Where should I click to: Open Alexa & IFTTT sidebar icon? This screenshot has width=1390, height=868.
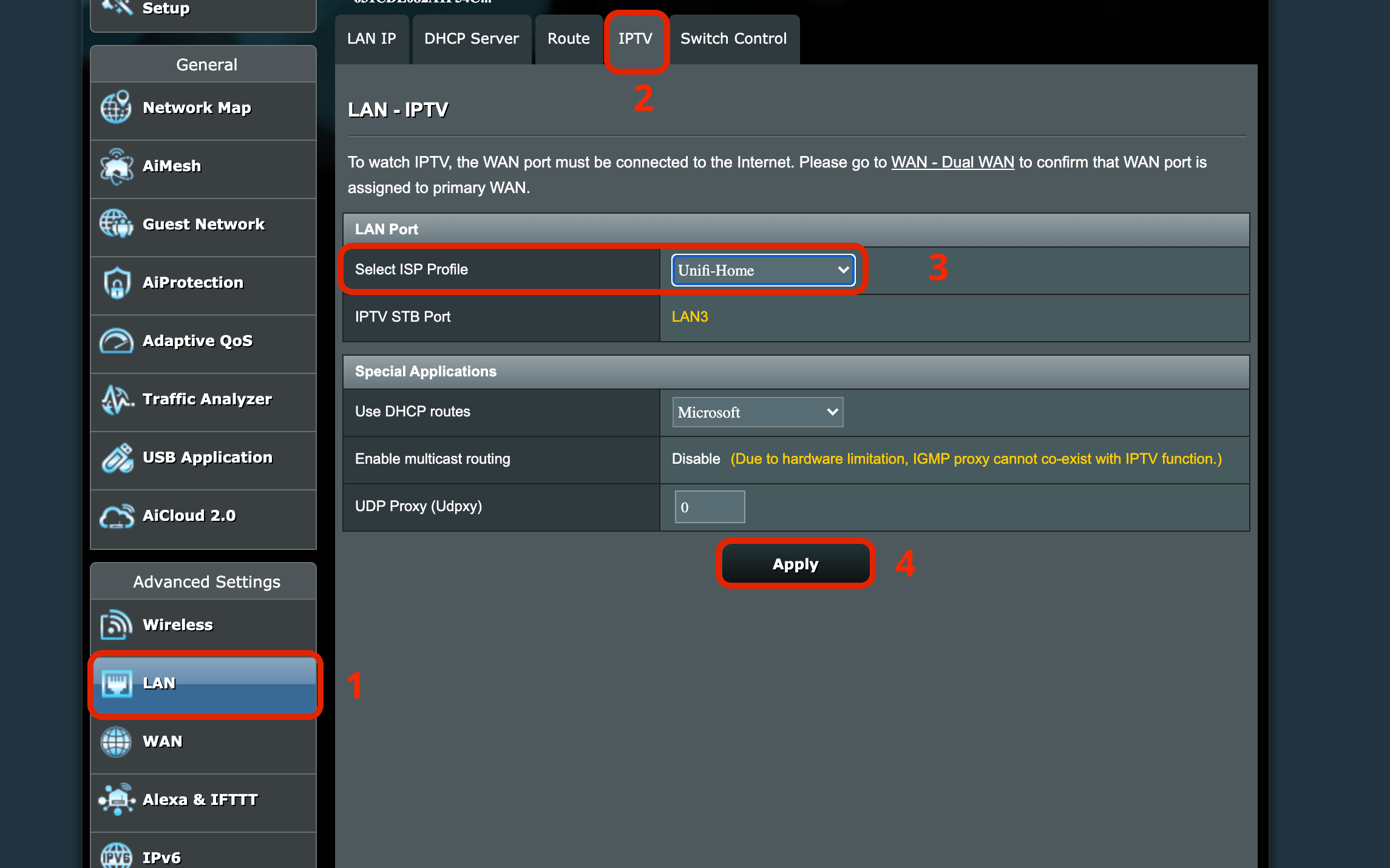point(116,800)
